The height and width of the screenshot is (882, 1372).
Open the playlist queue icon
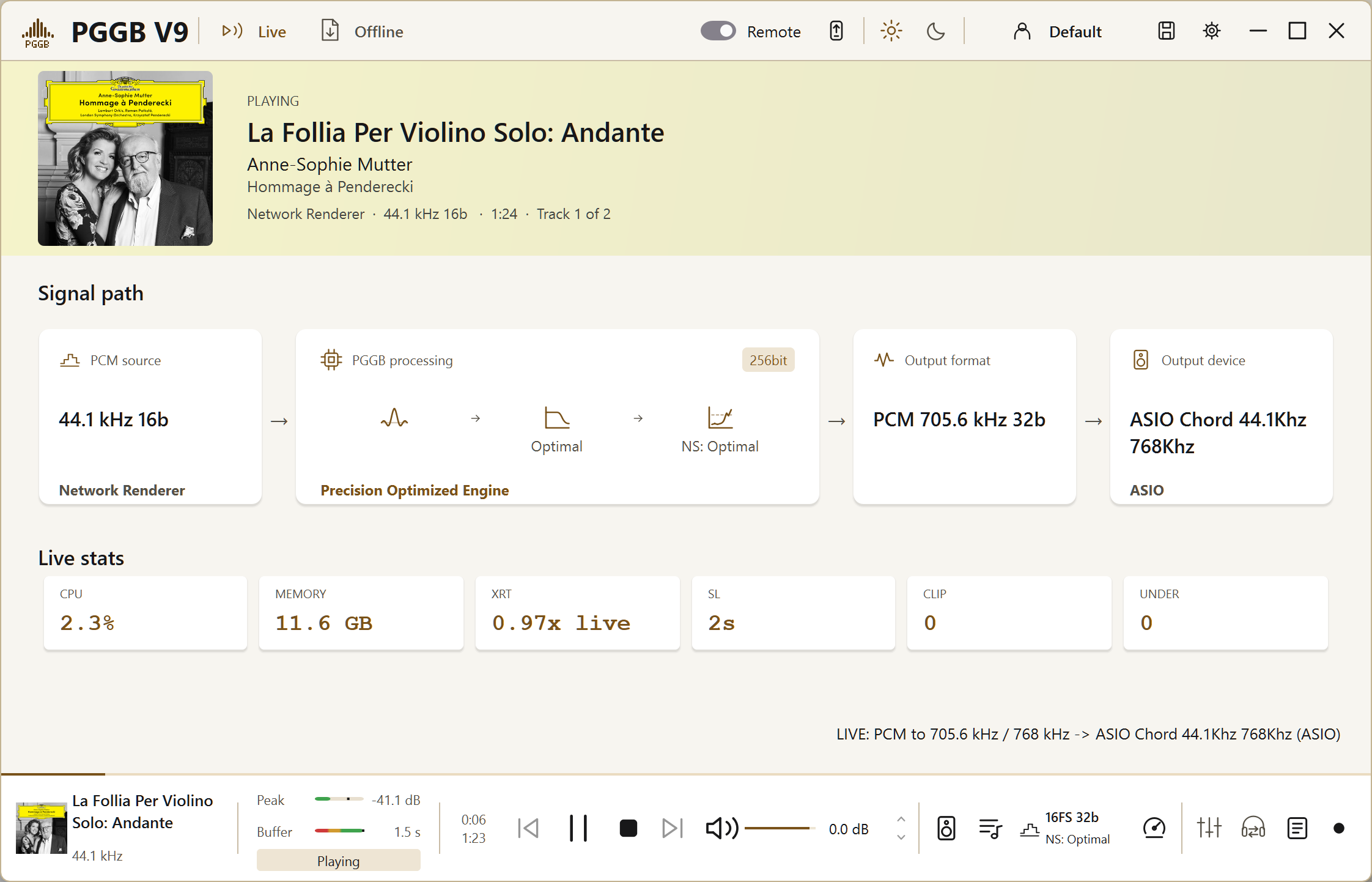pos(990,829)
